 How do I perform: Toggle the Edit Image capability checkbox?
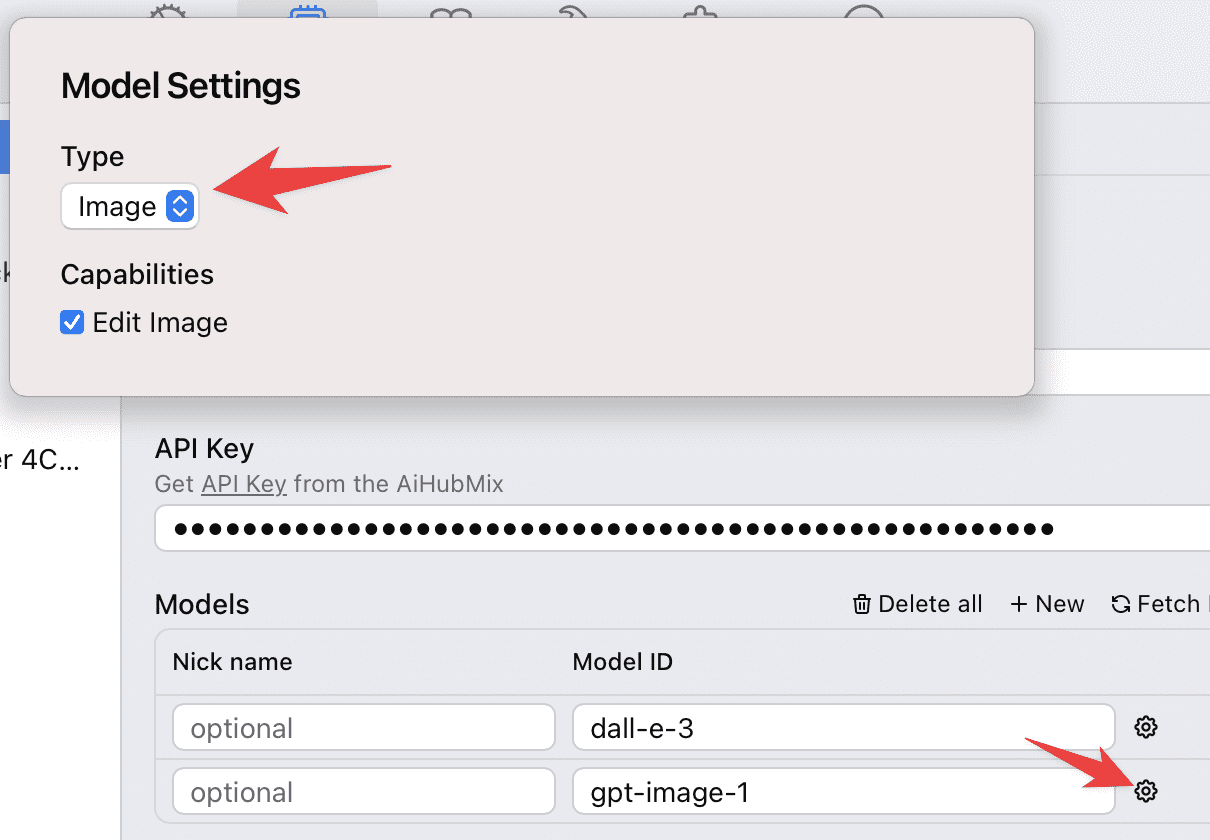[72, 322]
